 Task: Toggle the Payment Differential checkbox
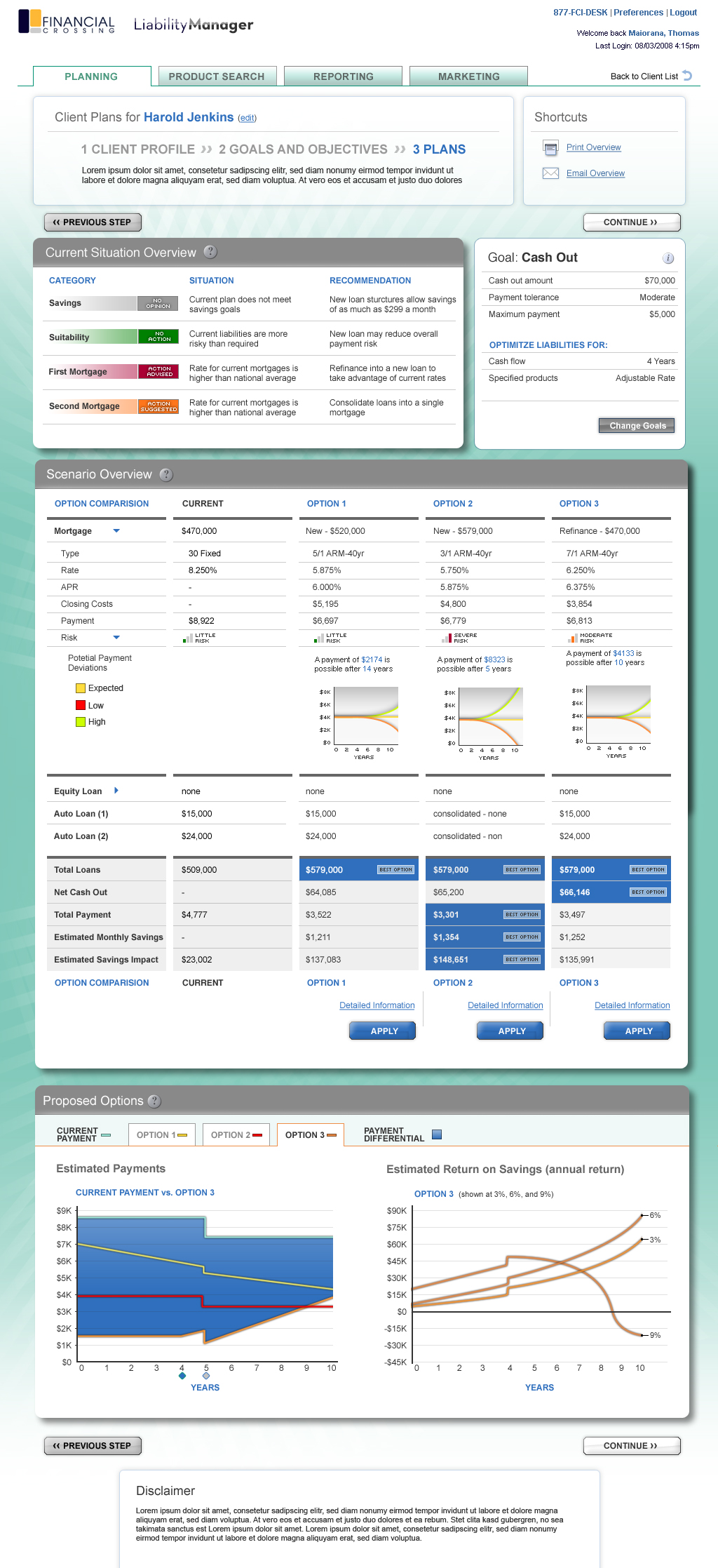[x=437, y=1134]
